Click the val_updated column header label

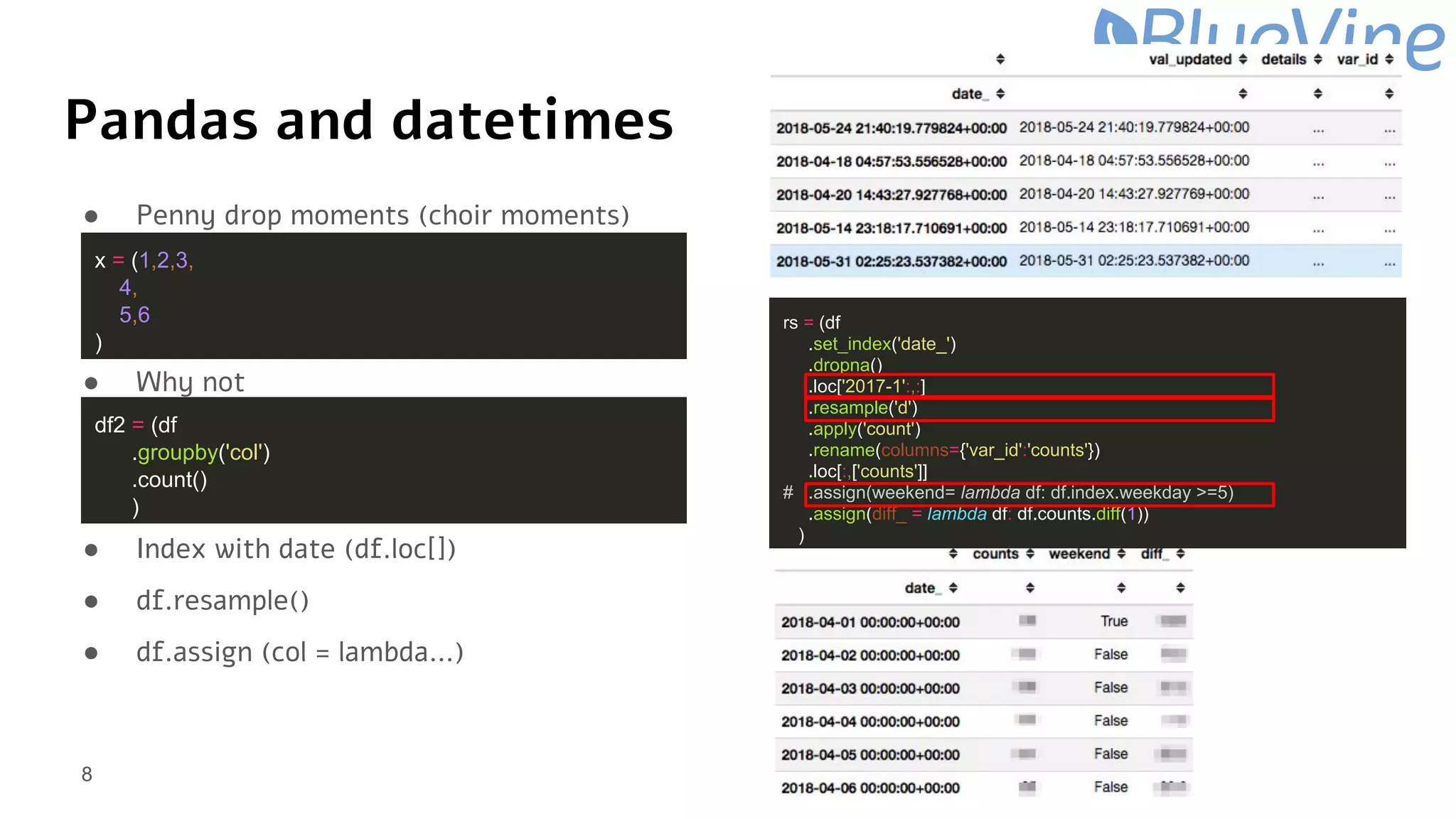[x=1190, y=60]
